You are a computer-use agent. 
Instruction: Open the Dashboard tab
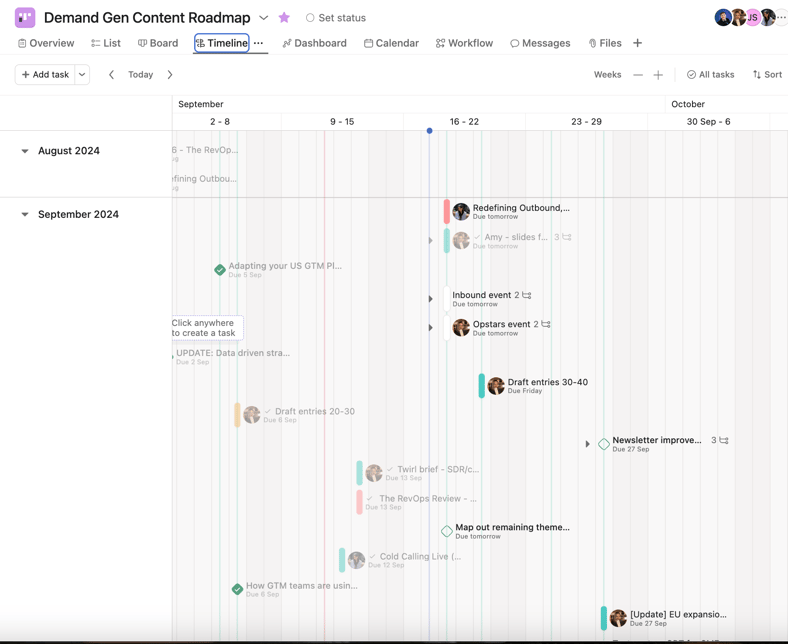(x=315, y=43)
